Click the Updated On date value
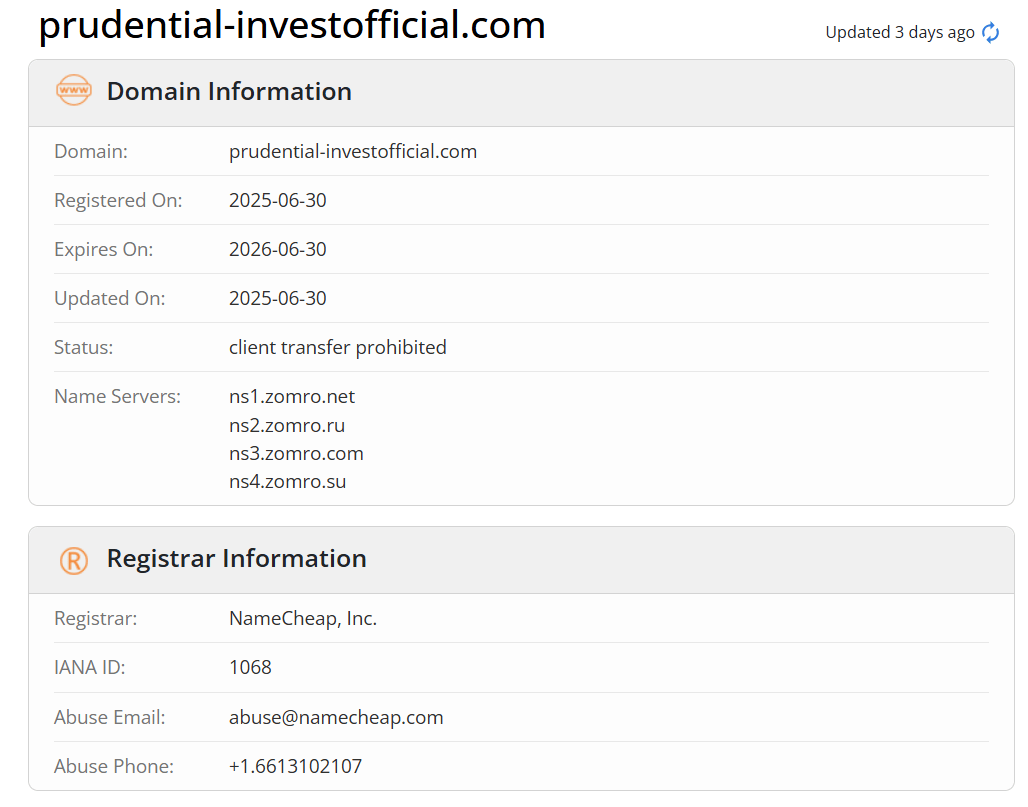 coord(277,298)
